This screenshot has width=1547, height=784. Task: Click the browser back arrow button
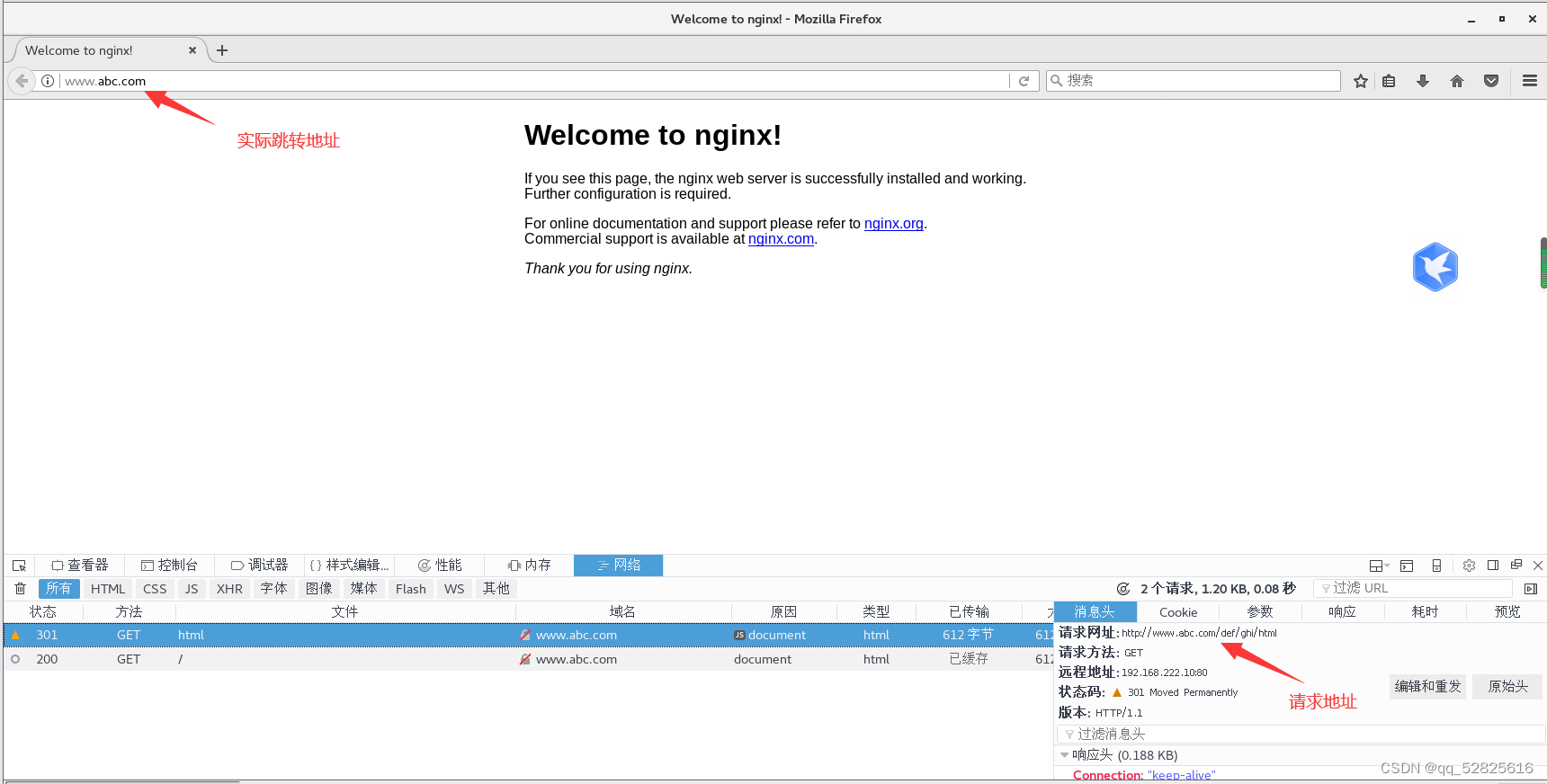(x=22, y=81)
